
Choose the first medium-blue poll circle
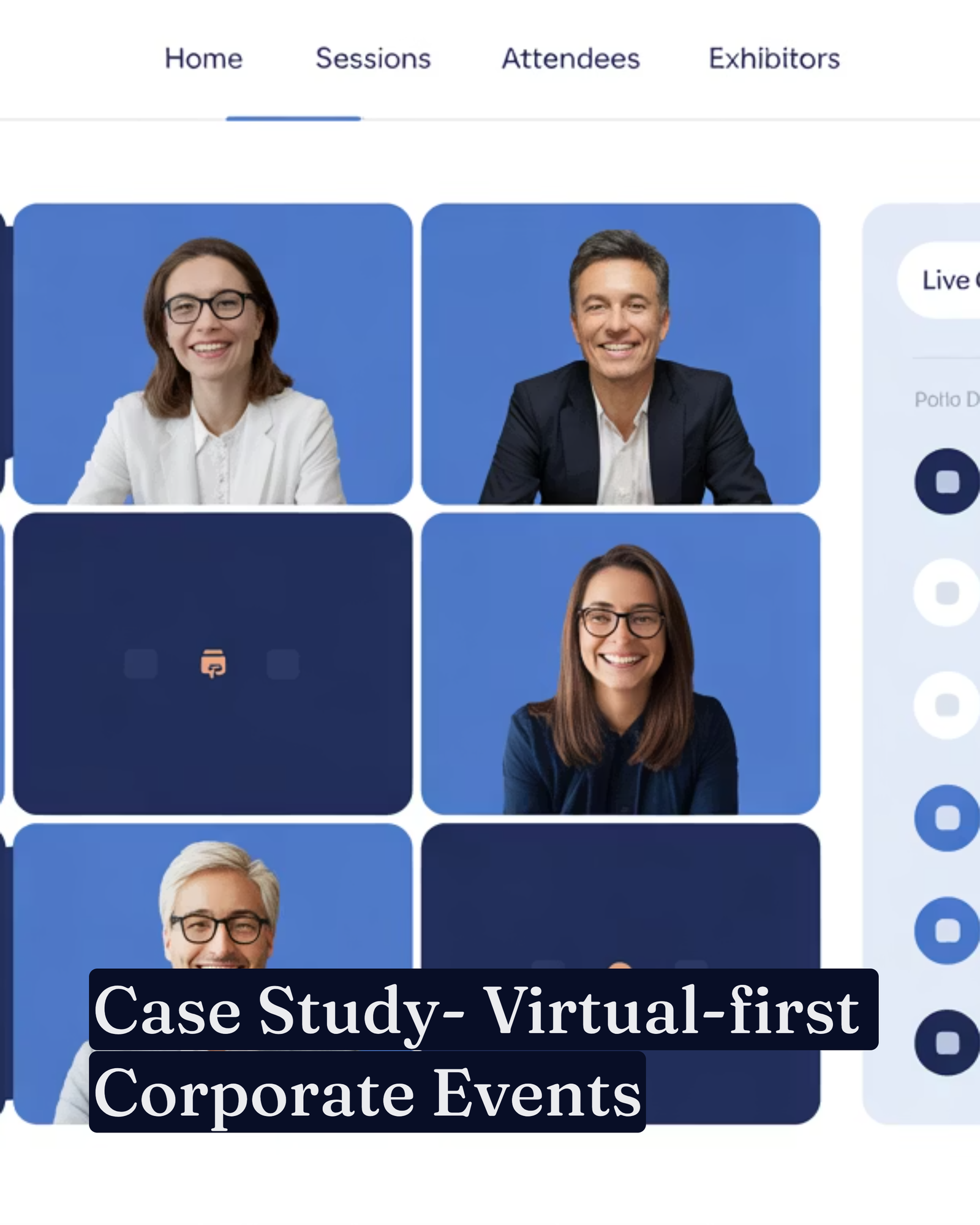(x=947, y=818)
